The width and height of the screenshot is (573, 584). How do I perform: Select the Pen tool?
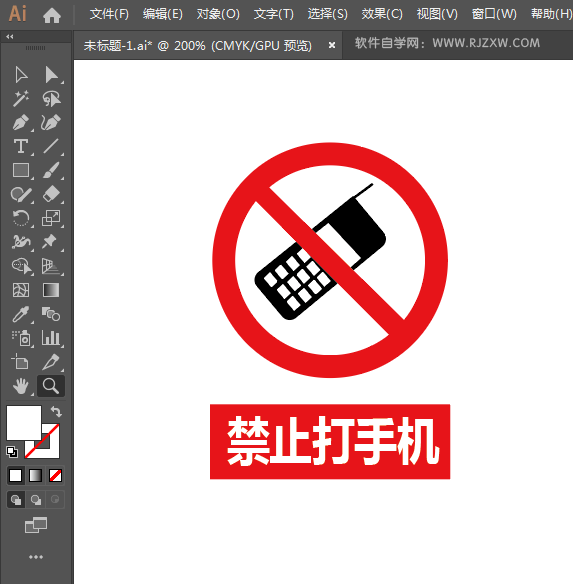(x=21, y=123)
